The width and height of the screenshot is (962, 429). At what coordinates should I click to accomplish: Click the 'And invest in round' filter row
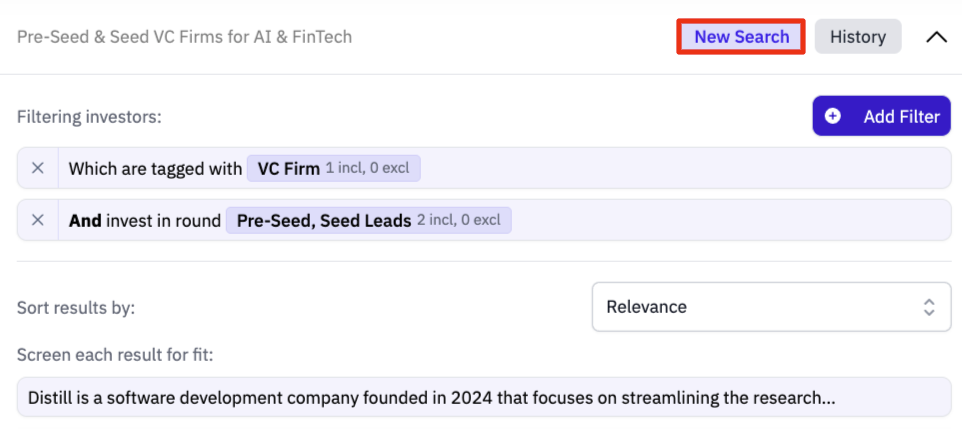tap(484, 220)
